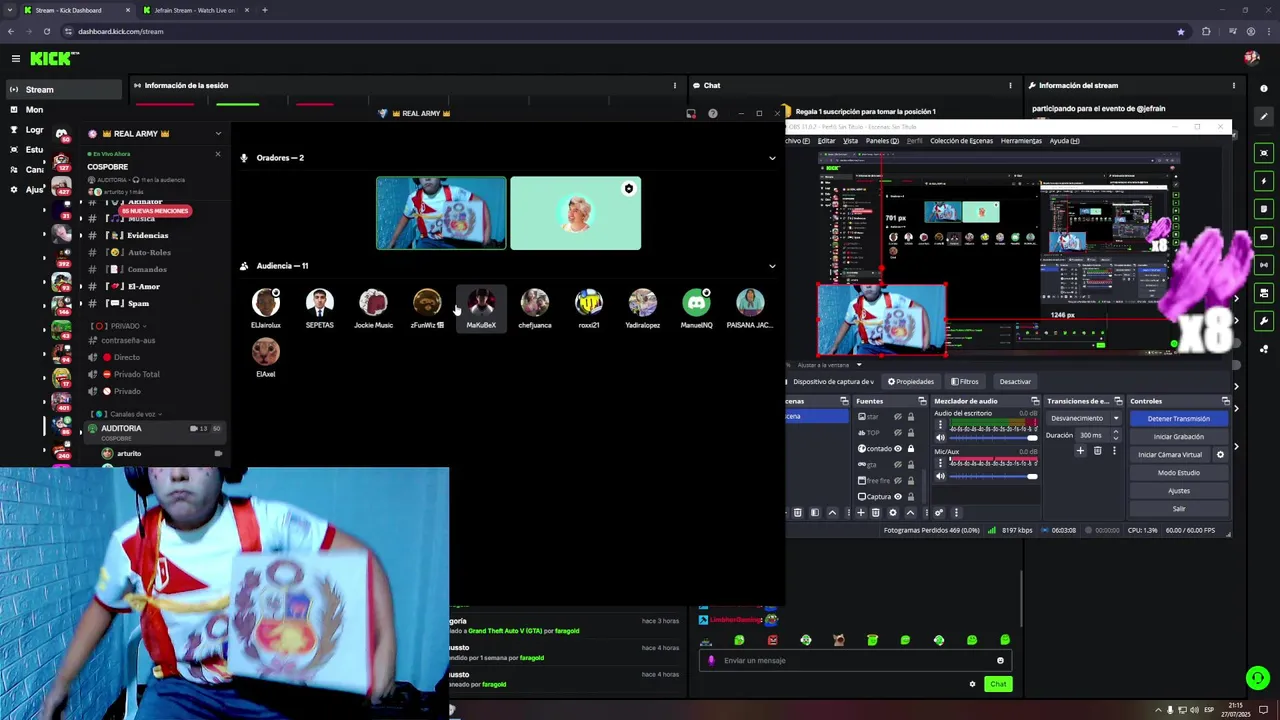Open OBS Colección de Escenas menu
Screen dimensions: 1280x720
(x=961, y=141)
